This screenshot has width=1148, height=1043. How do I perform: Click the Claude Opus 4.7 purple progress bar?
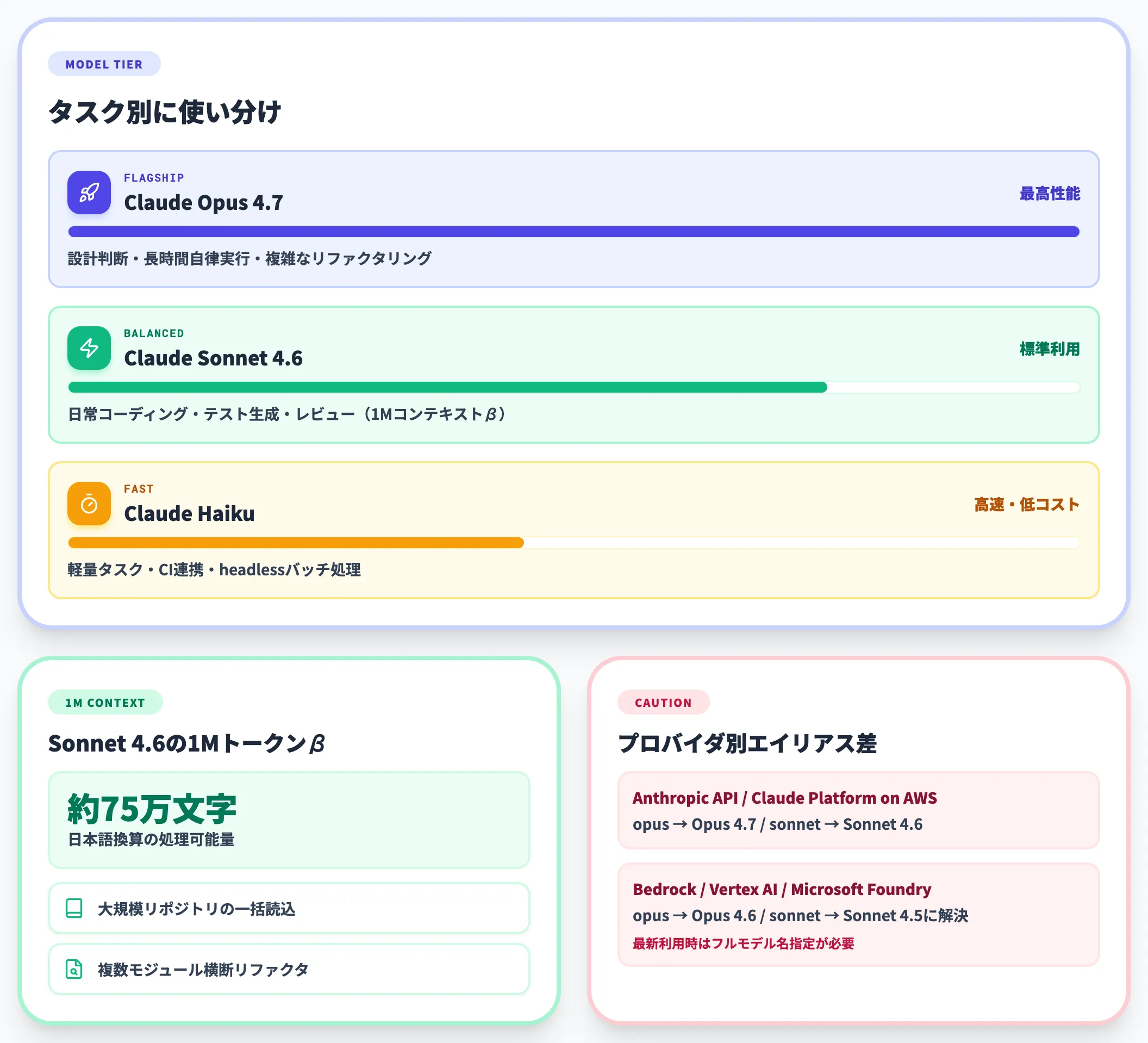(573, 232)
